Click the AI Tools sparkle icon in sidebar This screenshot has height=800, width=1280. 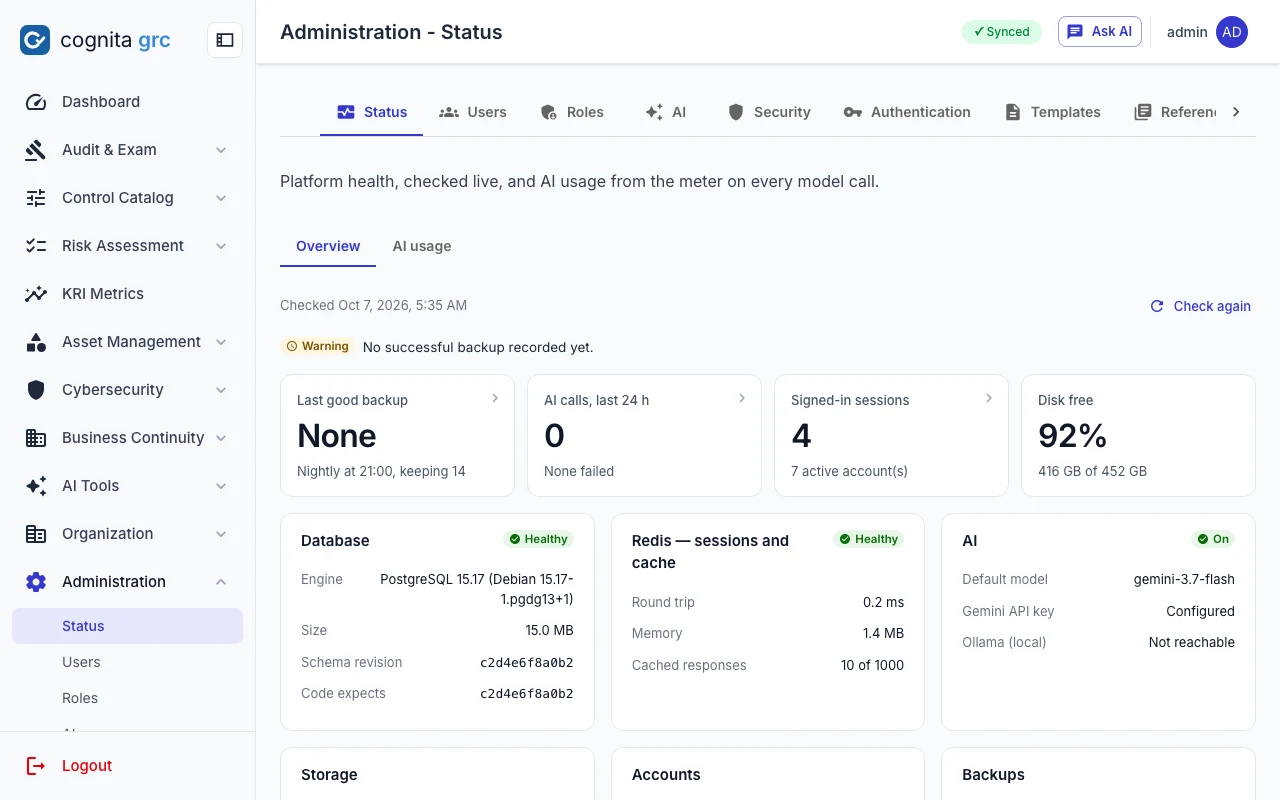tap(36, 486)
